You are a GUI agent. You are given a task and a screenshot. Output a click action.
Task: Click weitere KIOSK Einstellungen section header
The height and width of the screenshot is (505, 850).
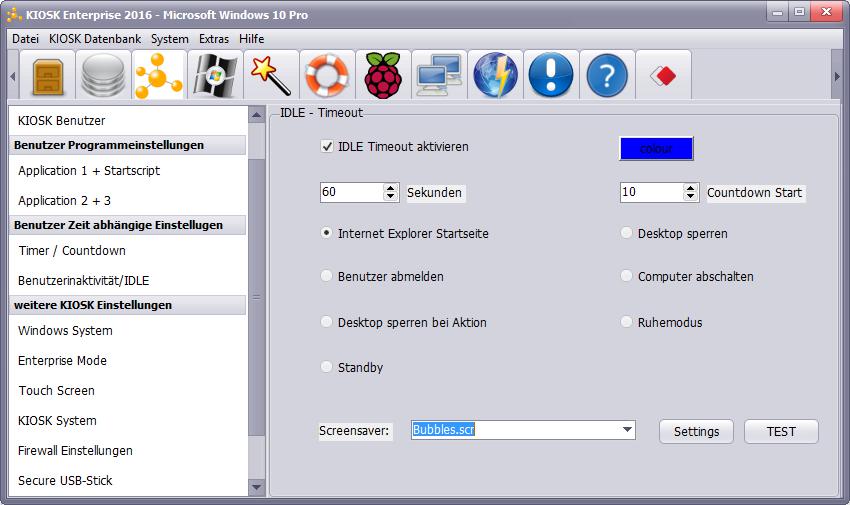[128, 305]
